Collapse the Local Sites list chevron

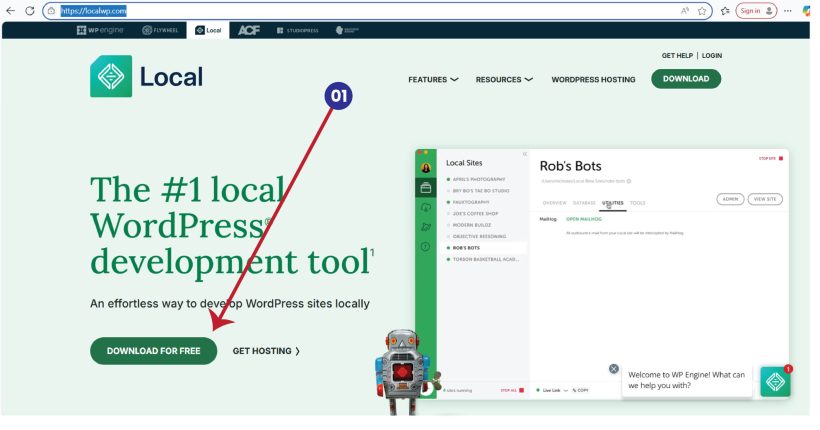[x=525, y=154]
